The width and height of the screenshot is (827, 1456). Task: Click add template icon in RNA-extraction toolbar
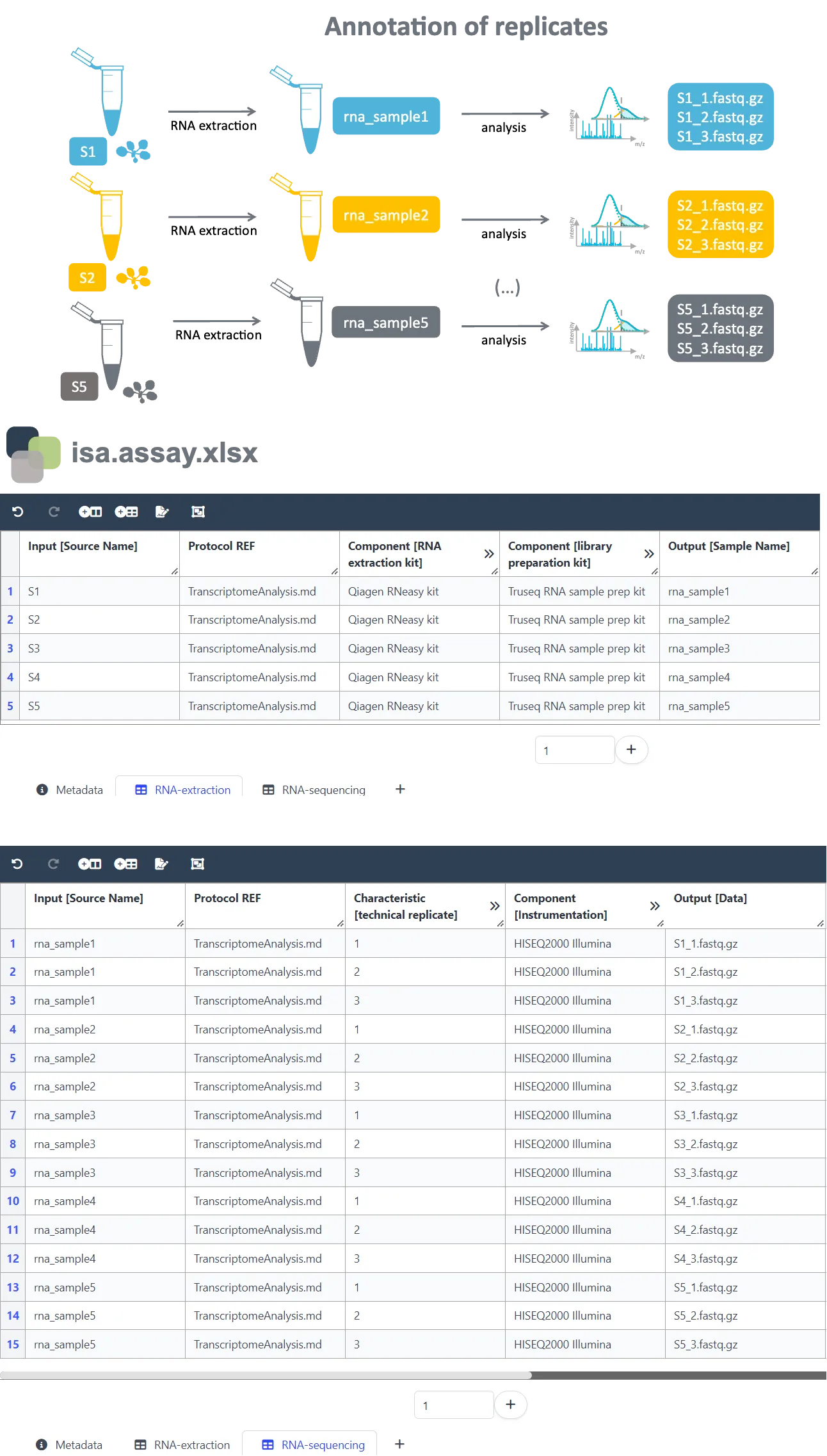126,512
